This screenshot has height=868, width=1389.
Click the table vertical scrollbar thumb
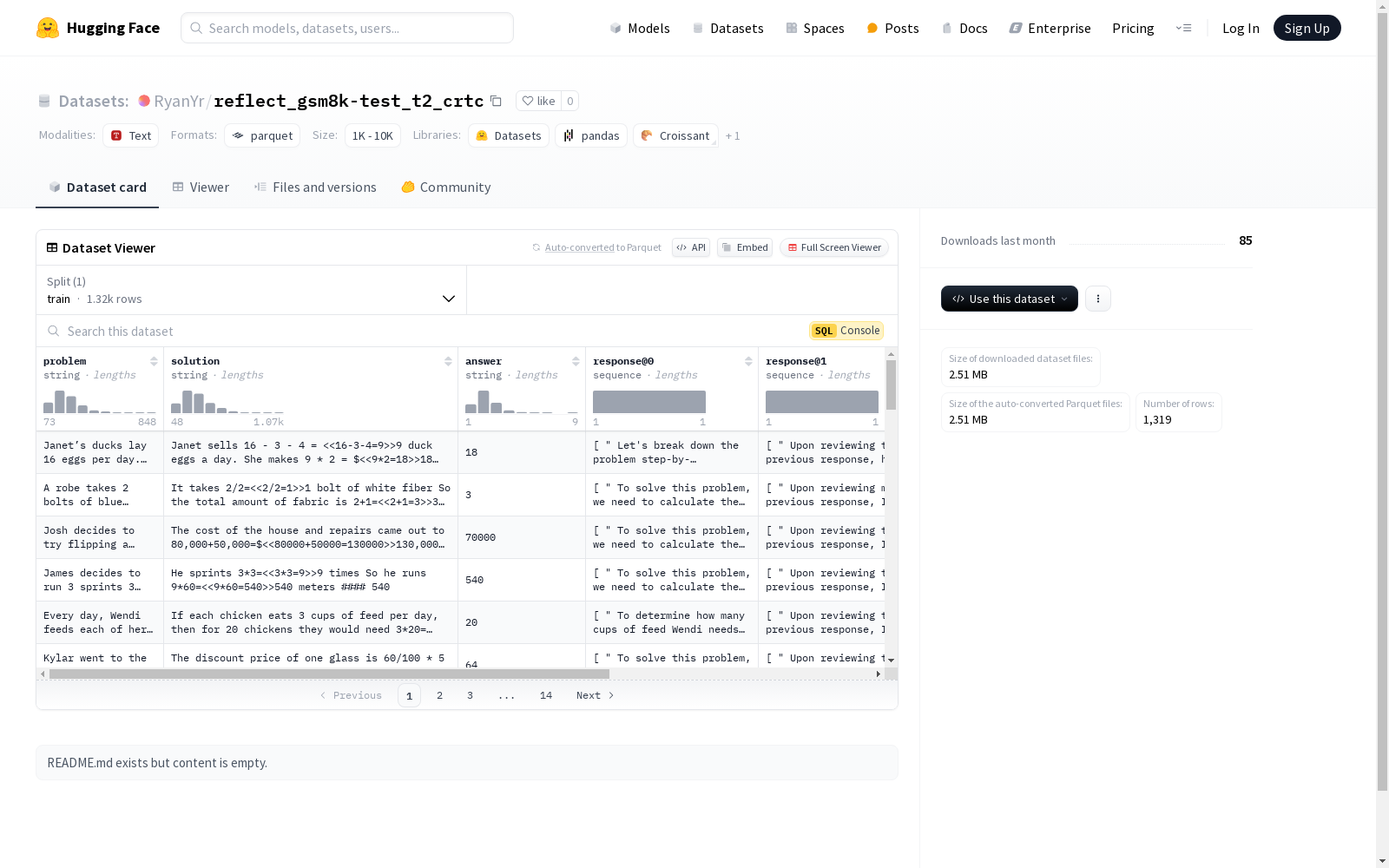click(891, 385)
